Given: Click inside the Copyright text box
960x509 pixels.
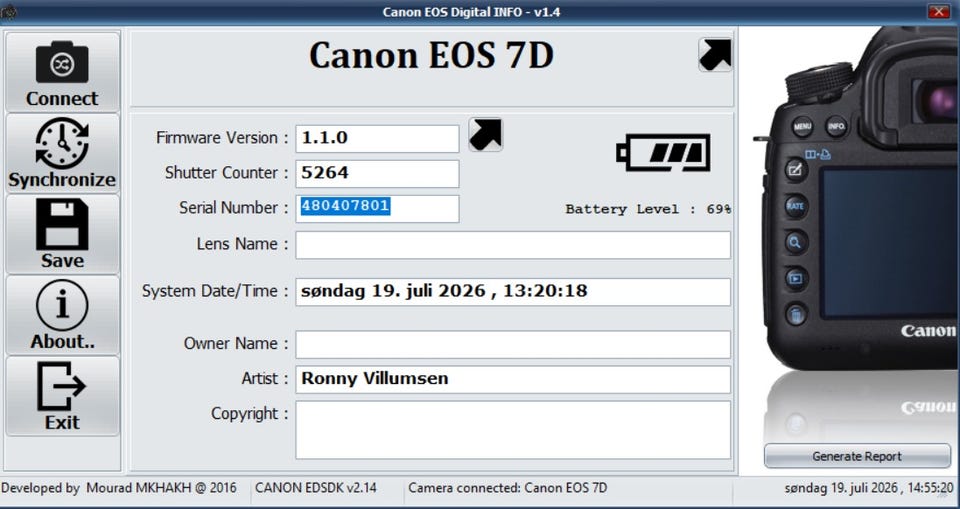Looking at the screenshot, I should [513, 429].
